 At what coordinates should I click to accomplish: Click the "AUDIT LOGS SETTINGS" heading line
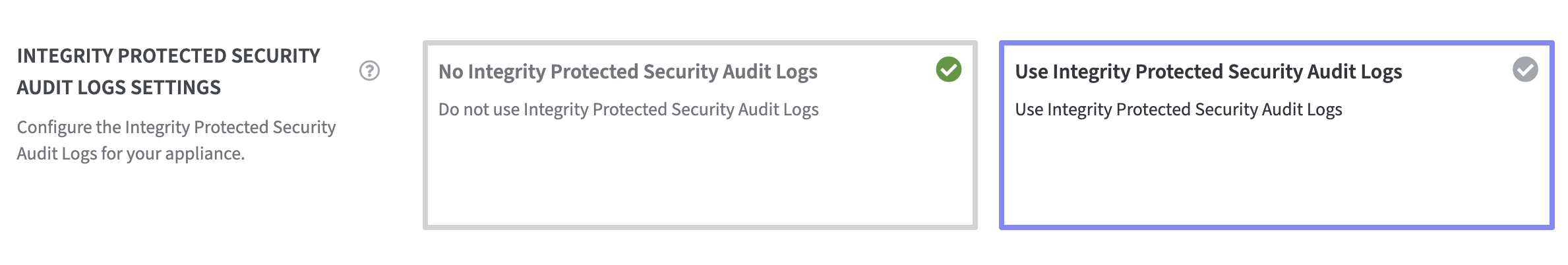[119, 88]
